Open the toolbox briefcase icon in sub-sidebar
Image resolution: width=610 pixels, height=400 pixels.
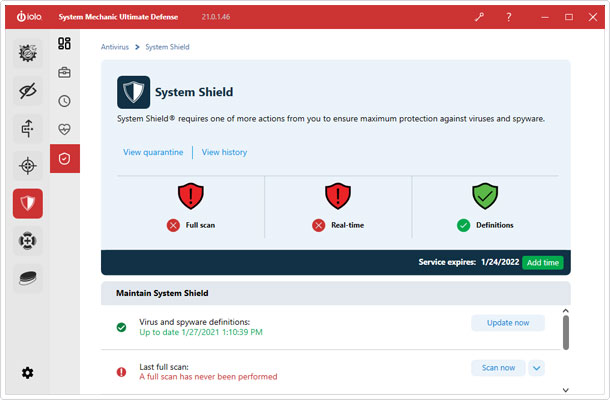65,72
